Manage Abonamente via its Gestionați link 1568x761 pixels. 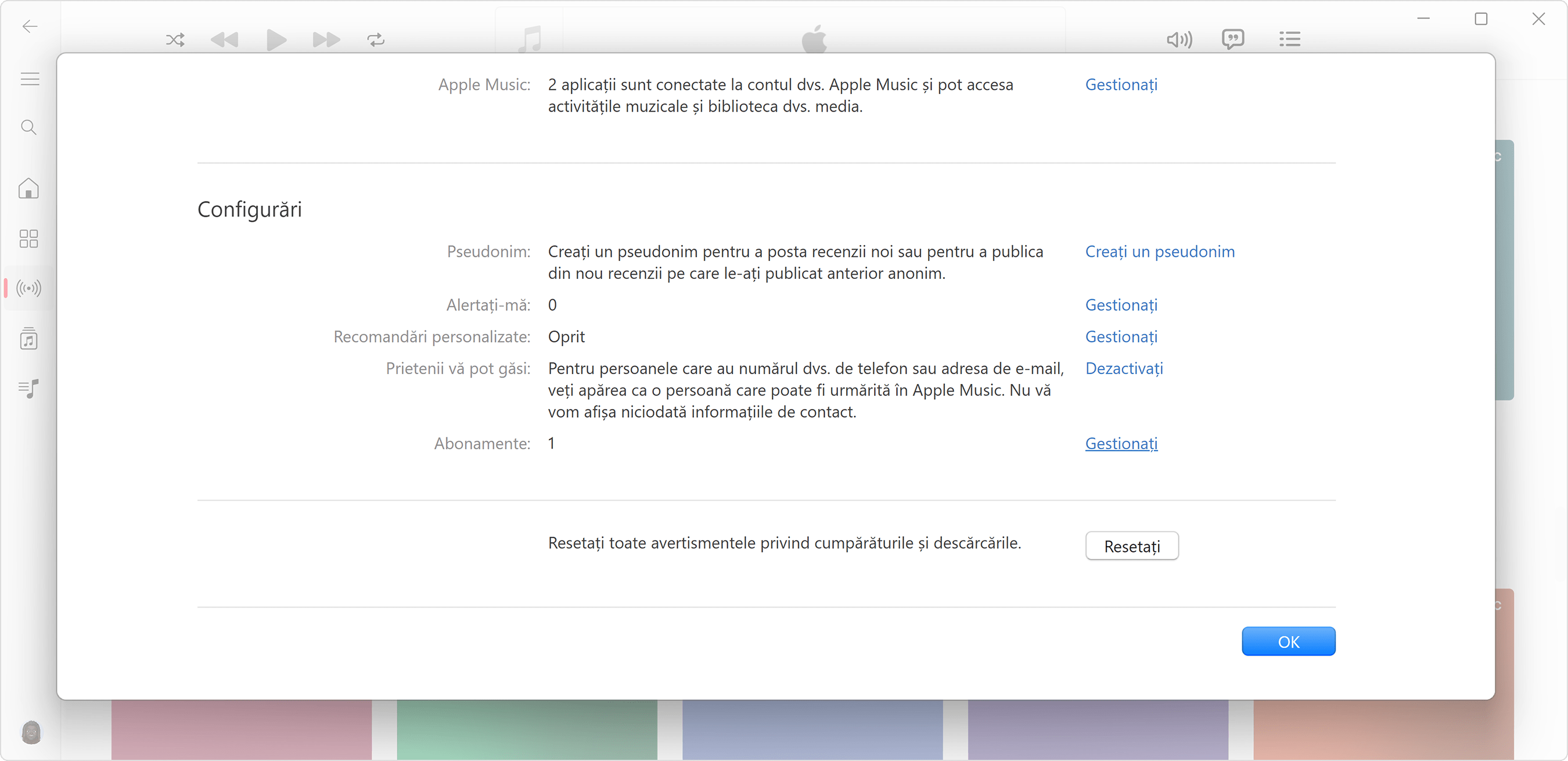pyautogui.click(x=1121, y=443)
